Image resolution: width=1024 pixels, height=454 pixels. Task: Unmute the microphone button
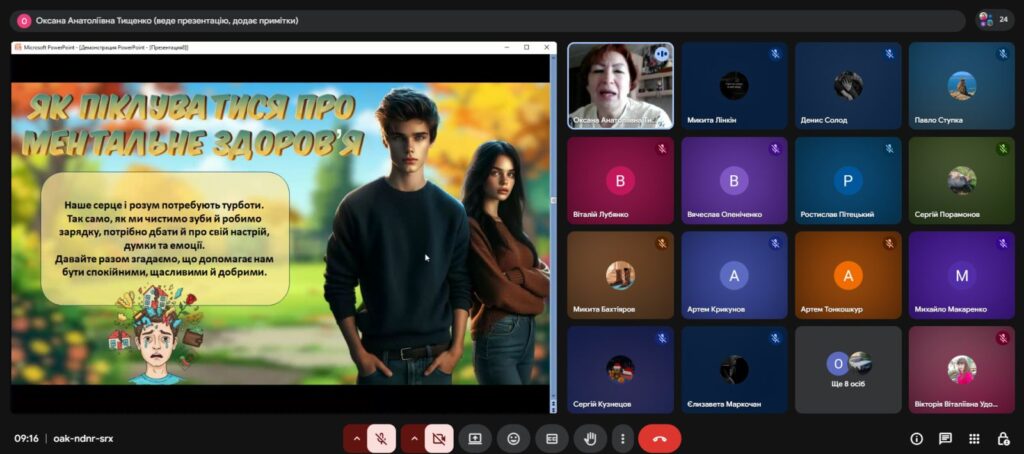[x=381, y=439]
